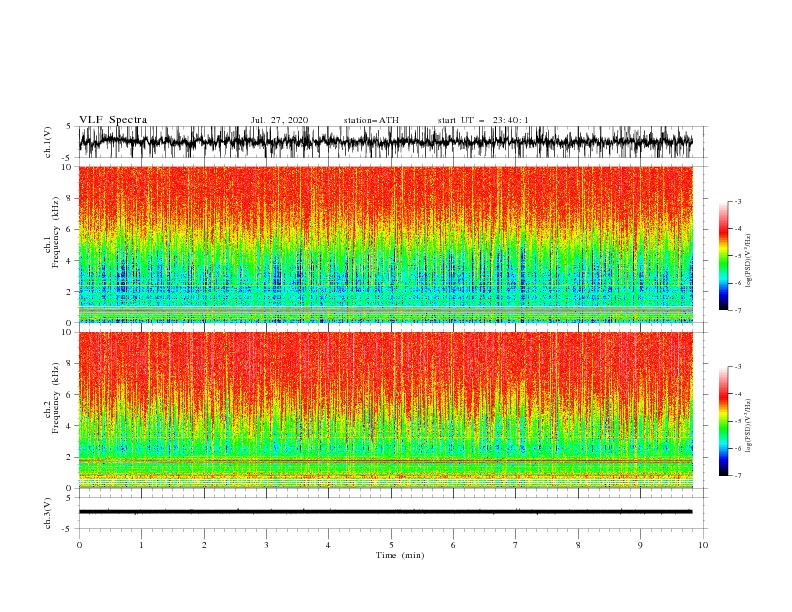Viewport: 792px width, 612px height.
Task: Click the 'station=ATH' label
Action: point(371,120)
